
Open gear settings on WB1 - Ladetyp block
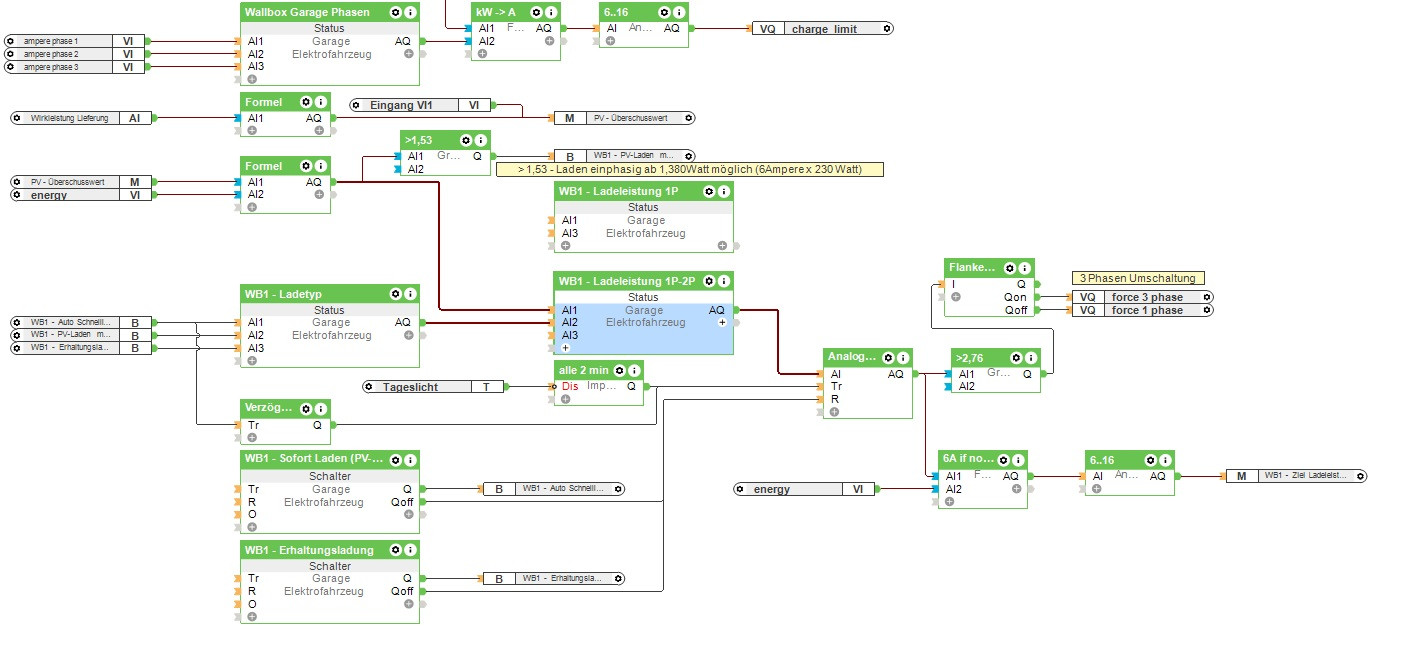396,294
